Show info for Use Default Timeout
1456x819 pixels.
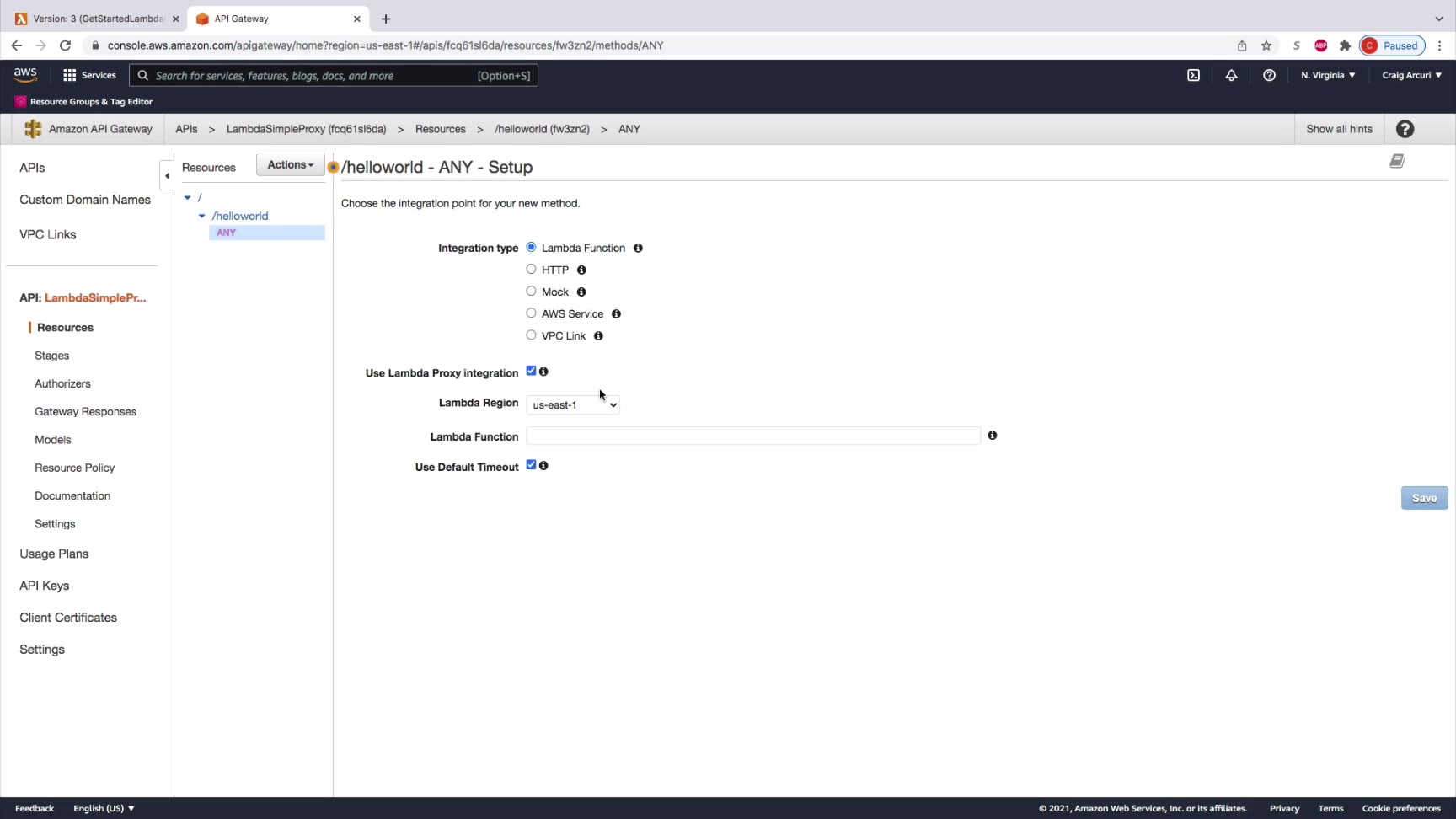[543, 466]
